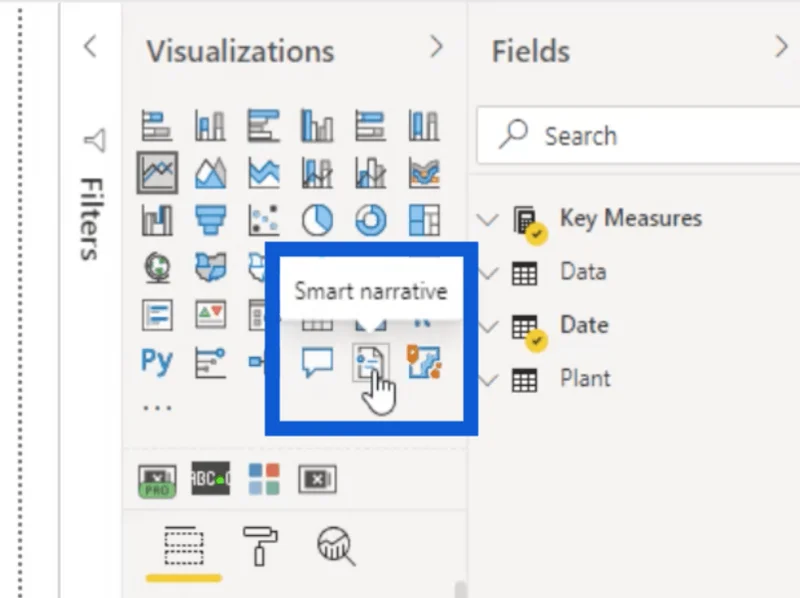Select the four colored squares custom visual
The height and width of the screenshot is (598, 800).
click(264, 479)
